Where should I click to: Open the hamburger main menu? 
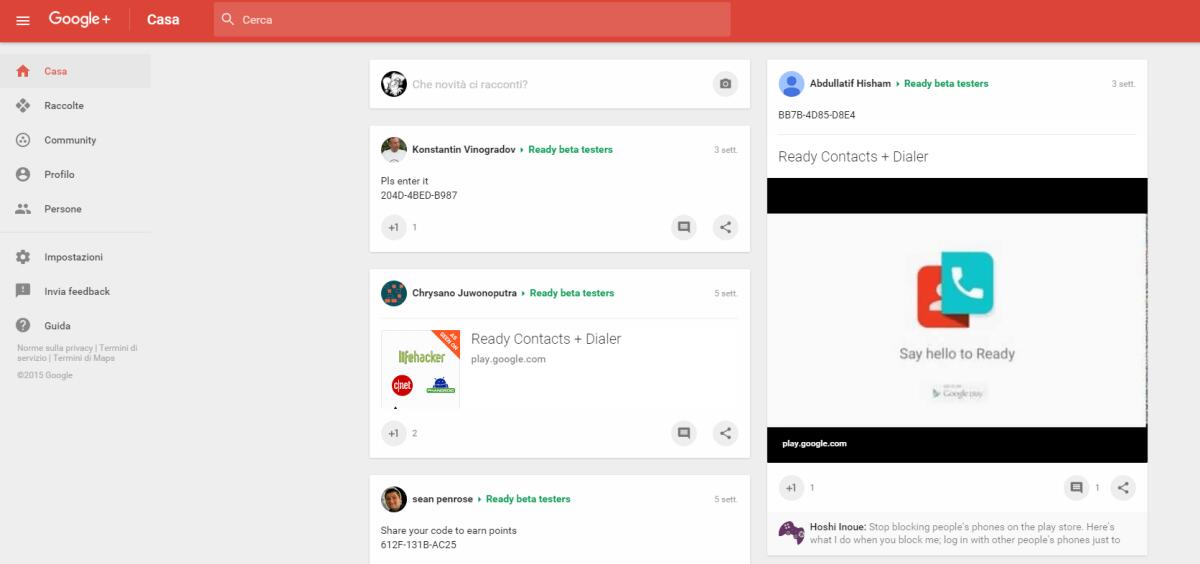23,20
